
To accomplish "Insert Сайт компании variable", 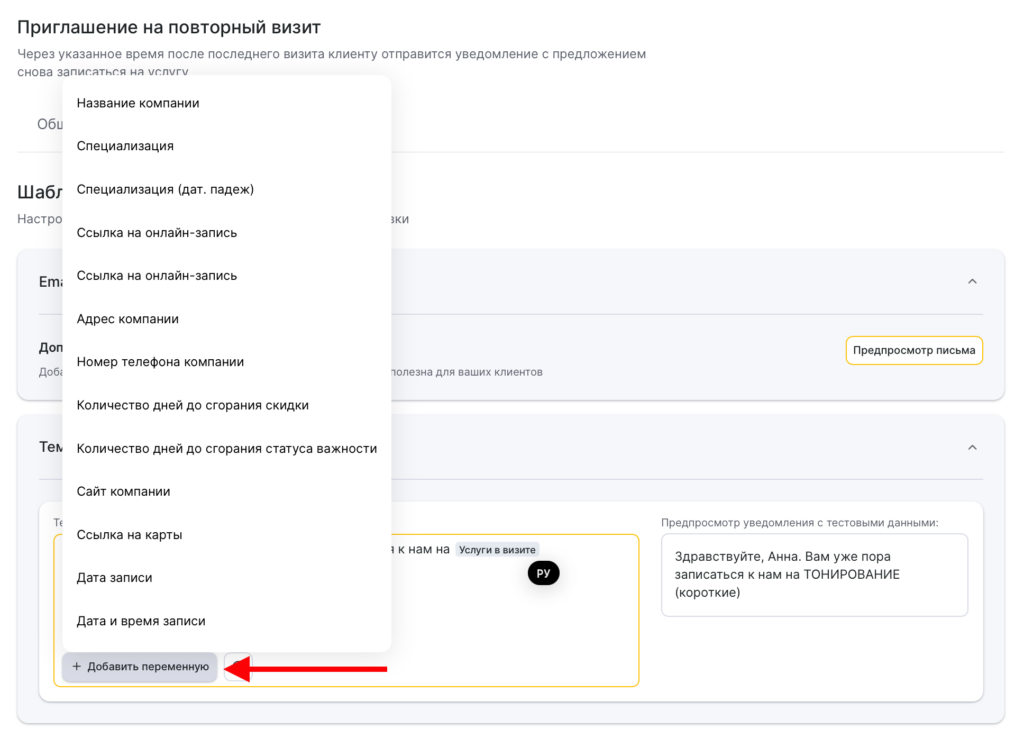I will pos(123,492).
